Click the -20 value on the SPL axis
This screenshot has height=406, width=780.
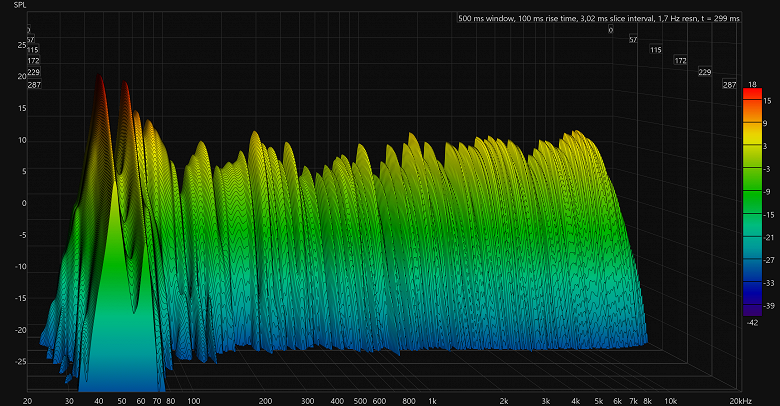(21, 330)
